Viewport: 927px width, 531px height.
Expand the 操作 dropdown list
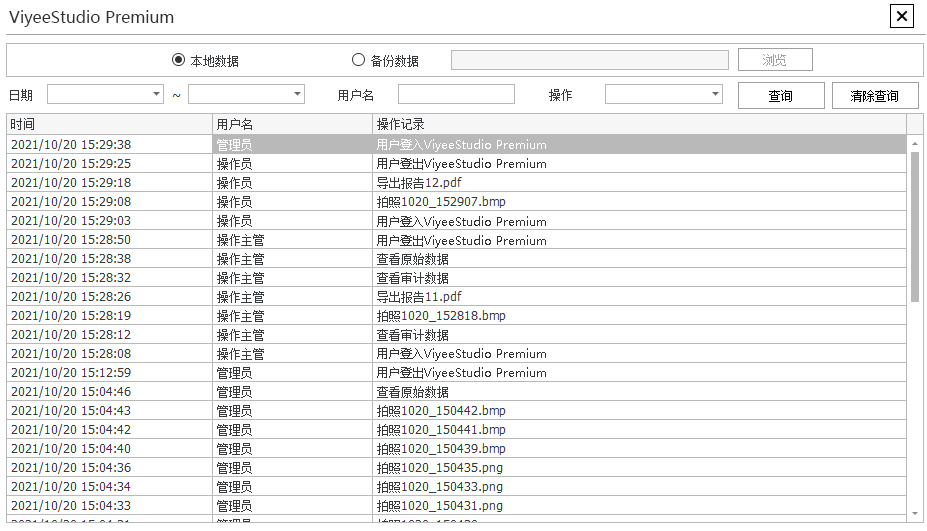coord(715,94)
